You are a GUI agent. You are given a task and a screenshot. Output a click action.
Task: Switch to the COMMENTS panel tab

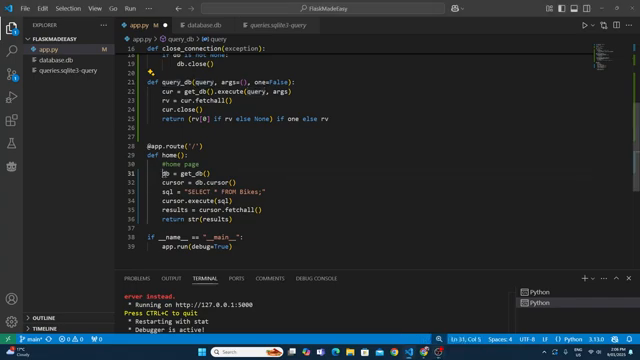(x=270, y=278)
